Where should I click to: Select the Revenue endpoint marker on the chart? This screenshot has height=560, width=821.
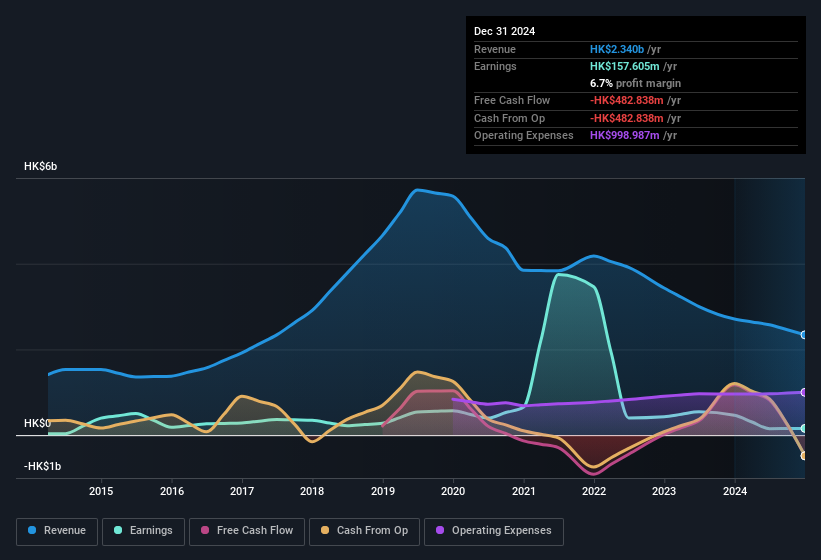pyautogui.click(x=803, y=335)
